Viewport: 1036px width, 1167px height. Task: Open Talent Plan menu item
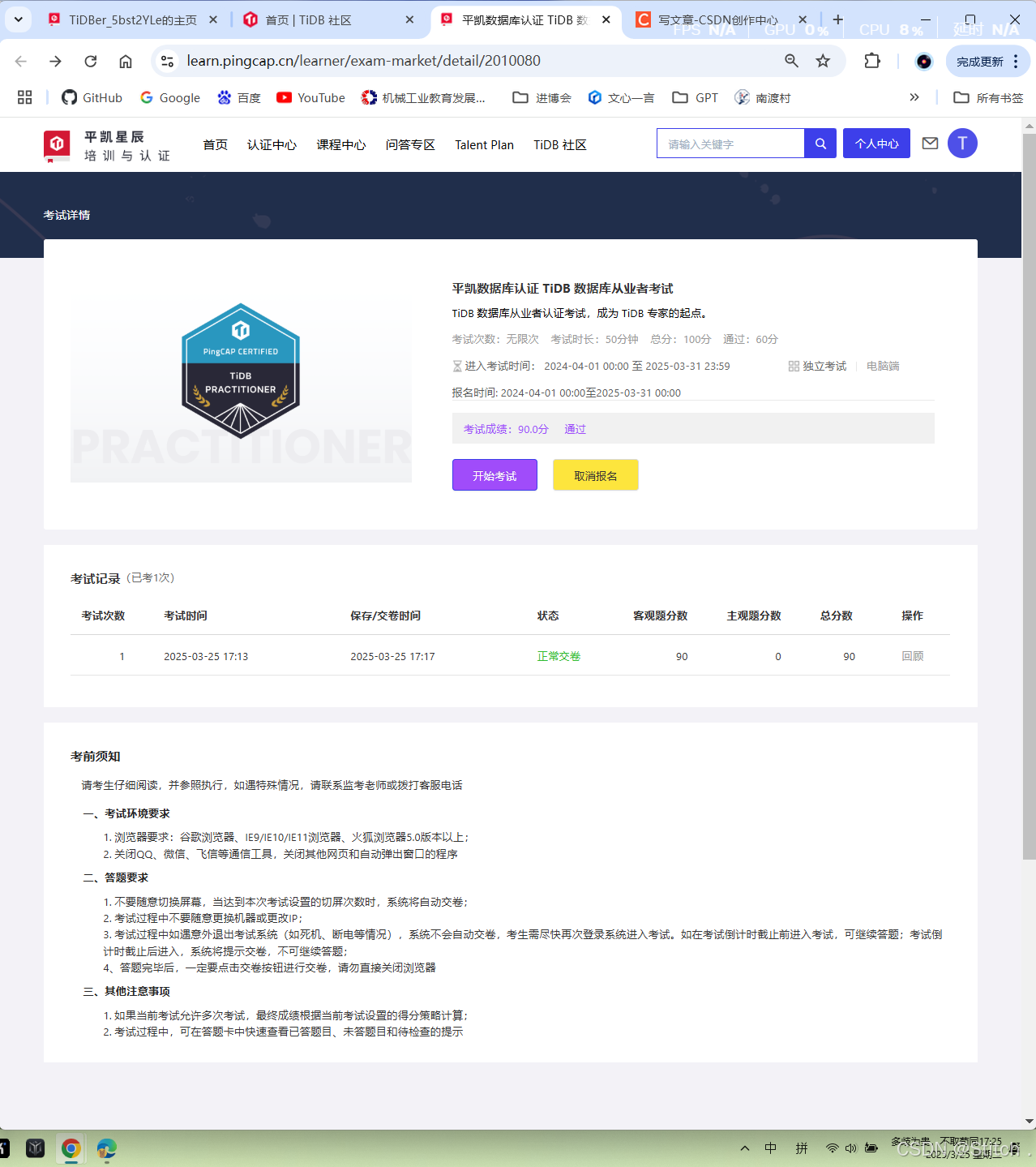coord(484,144)
